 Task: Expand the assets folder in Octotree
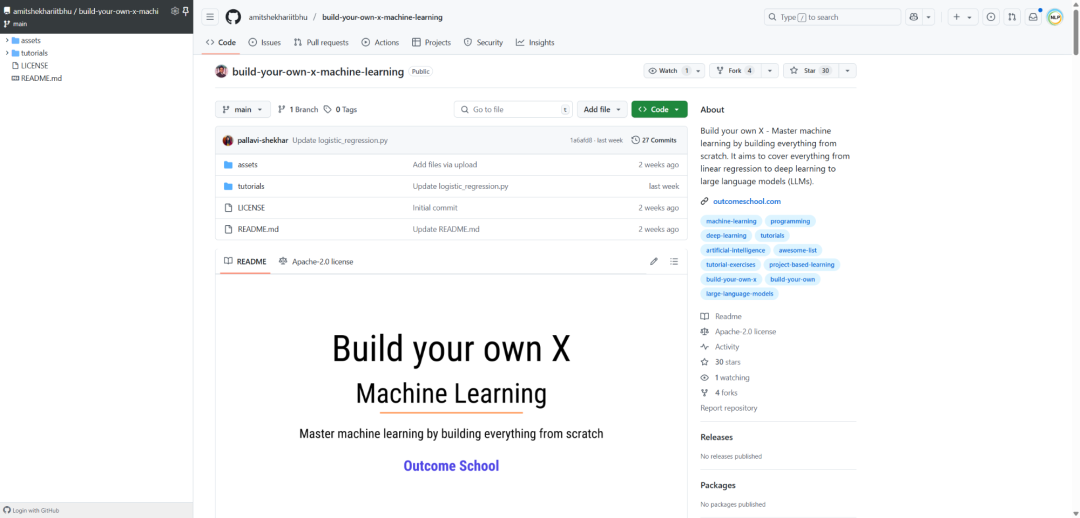click(x=7, y=40)
